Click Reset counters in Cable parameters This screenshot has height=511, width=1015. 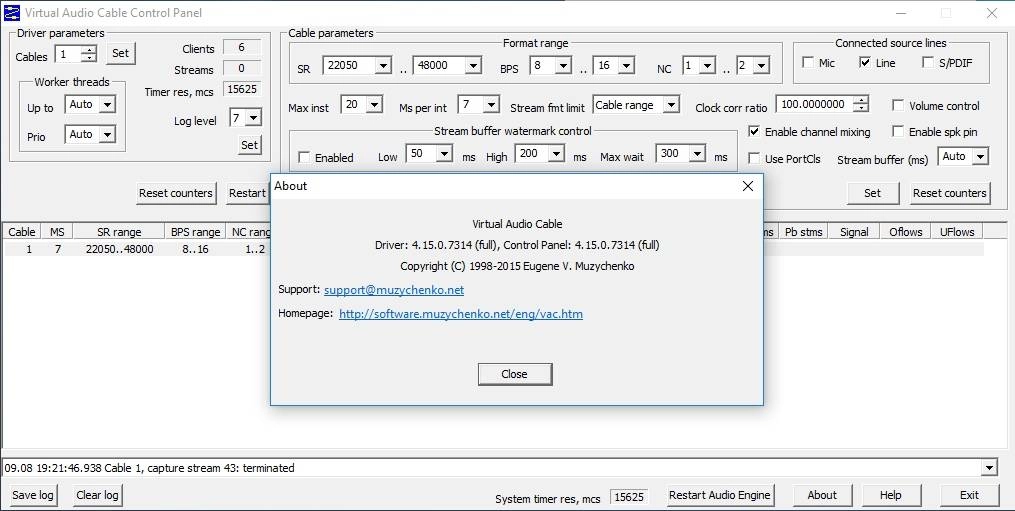click(x=950, y=193)
